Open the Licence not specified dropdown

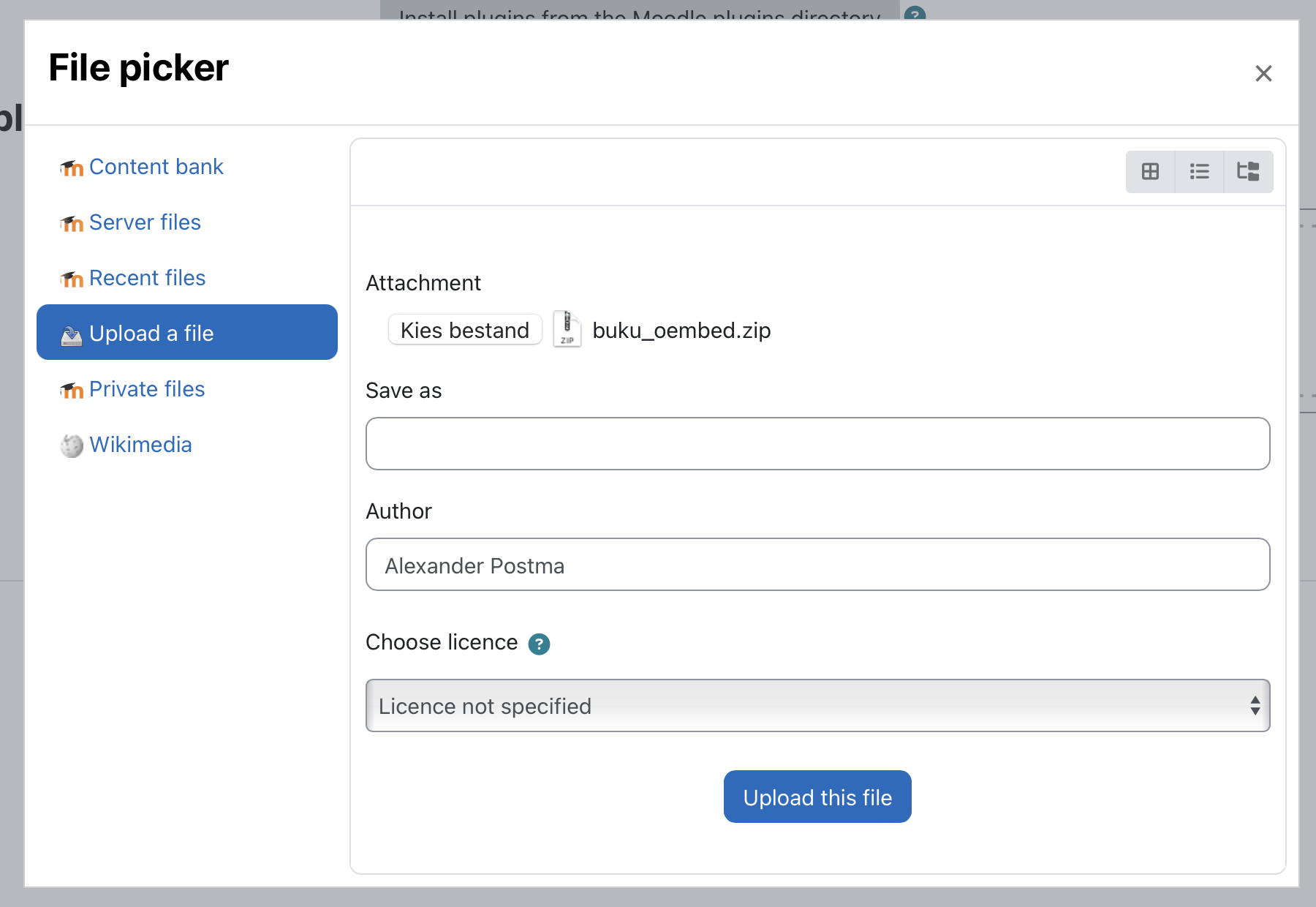tap(817, 705)
